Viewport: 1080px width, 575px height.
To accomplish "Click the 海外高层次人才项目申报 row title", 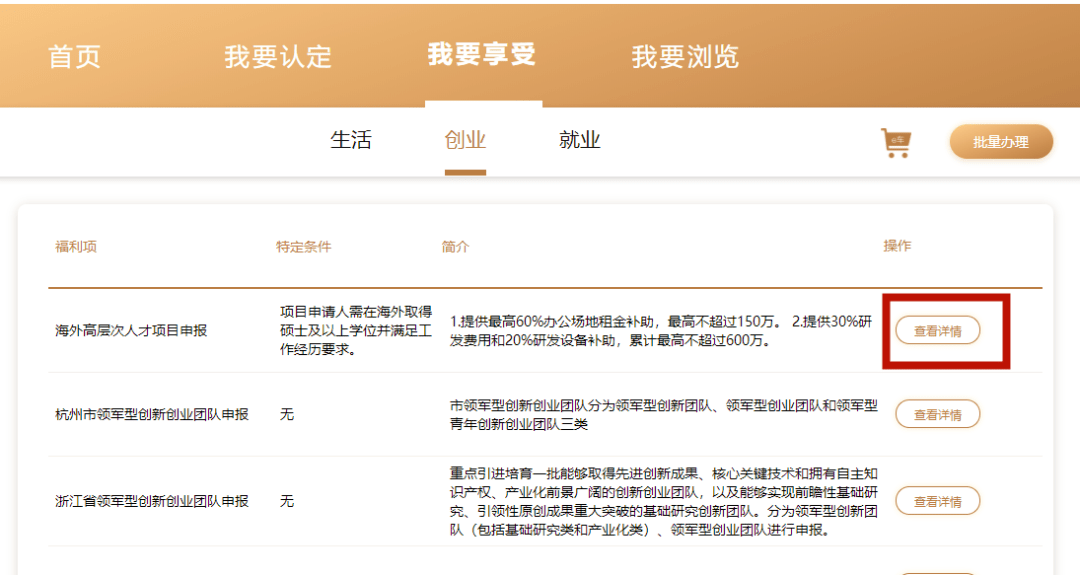I will [x=131, y=331].
